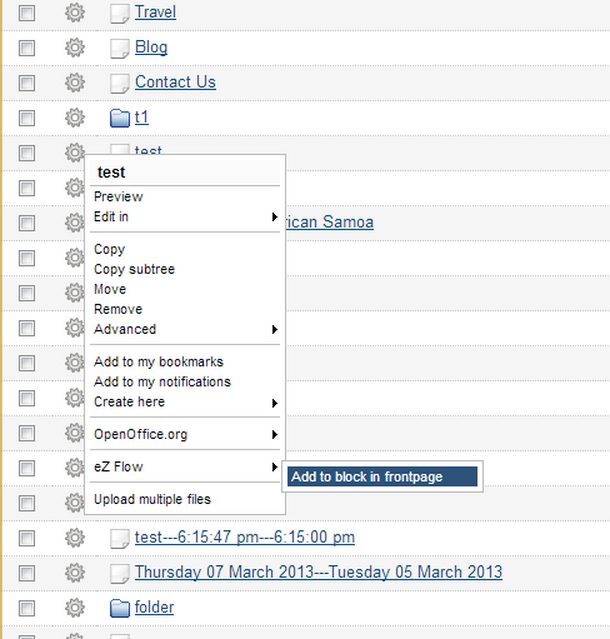Choose Upload multiple files
610x639 pixels.
[152, 499]
